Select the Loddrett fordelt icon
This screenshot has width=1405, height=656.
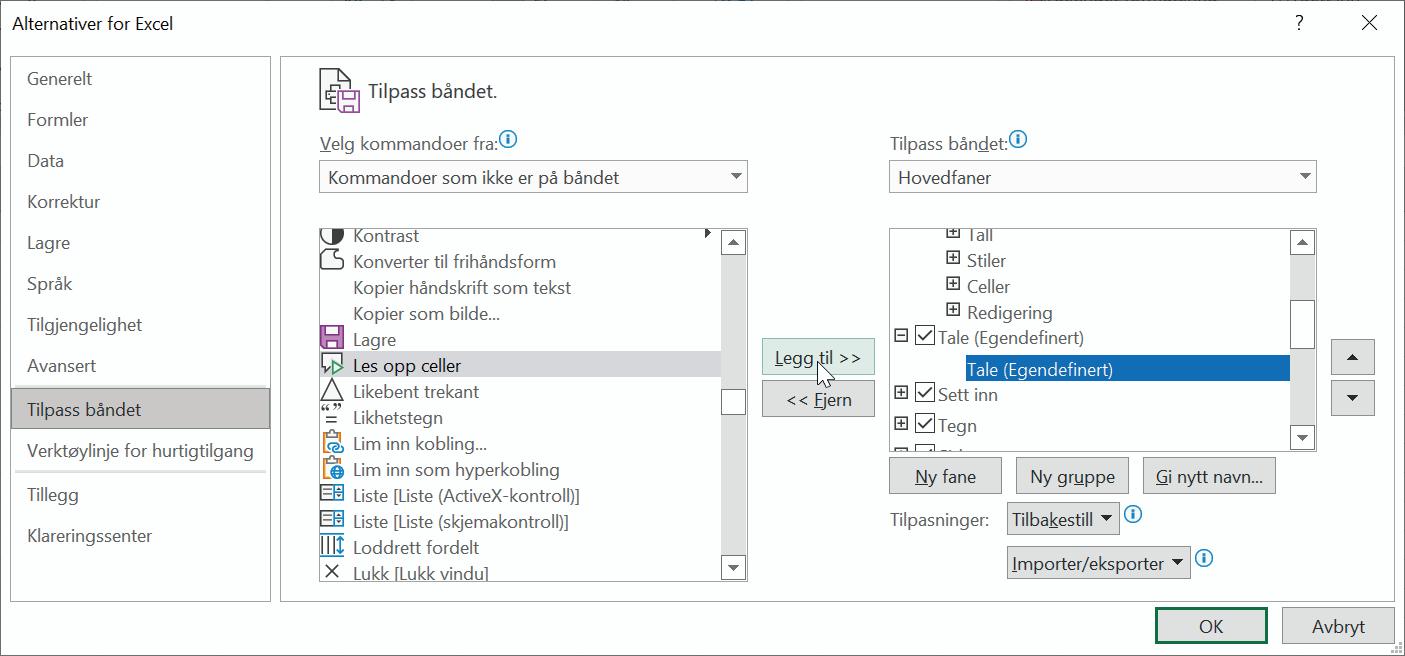tap(331, 547)
